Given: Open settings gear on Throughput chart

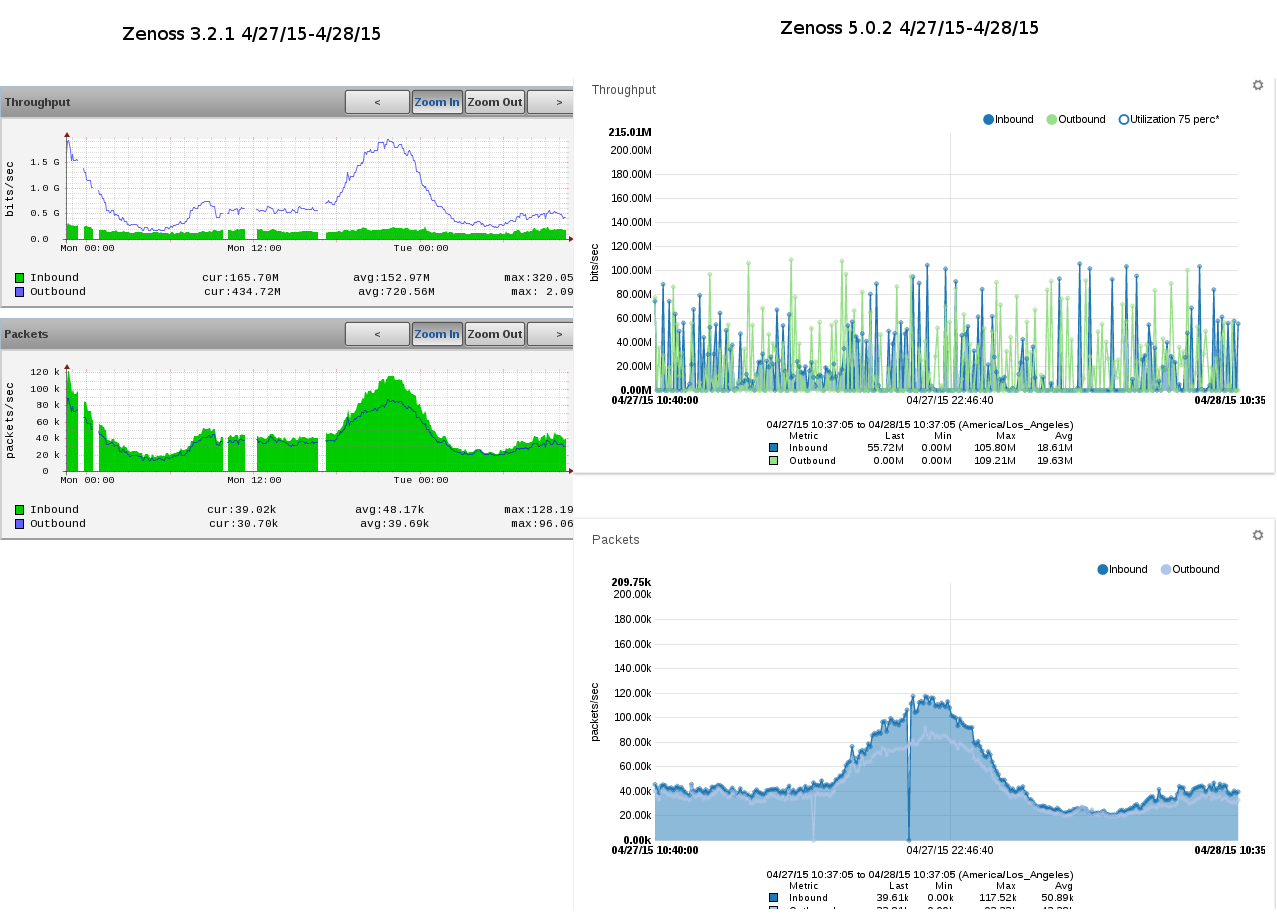Looking at the screenshot, I should (1258, 85).
